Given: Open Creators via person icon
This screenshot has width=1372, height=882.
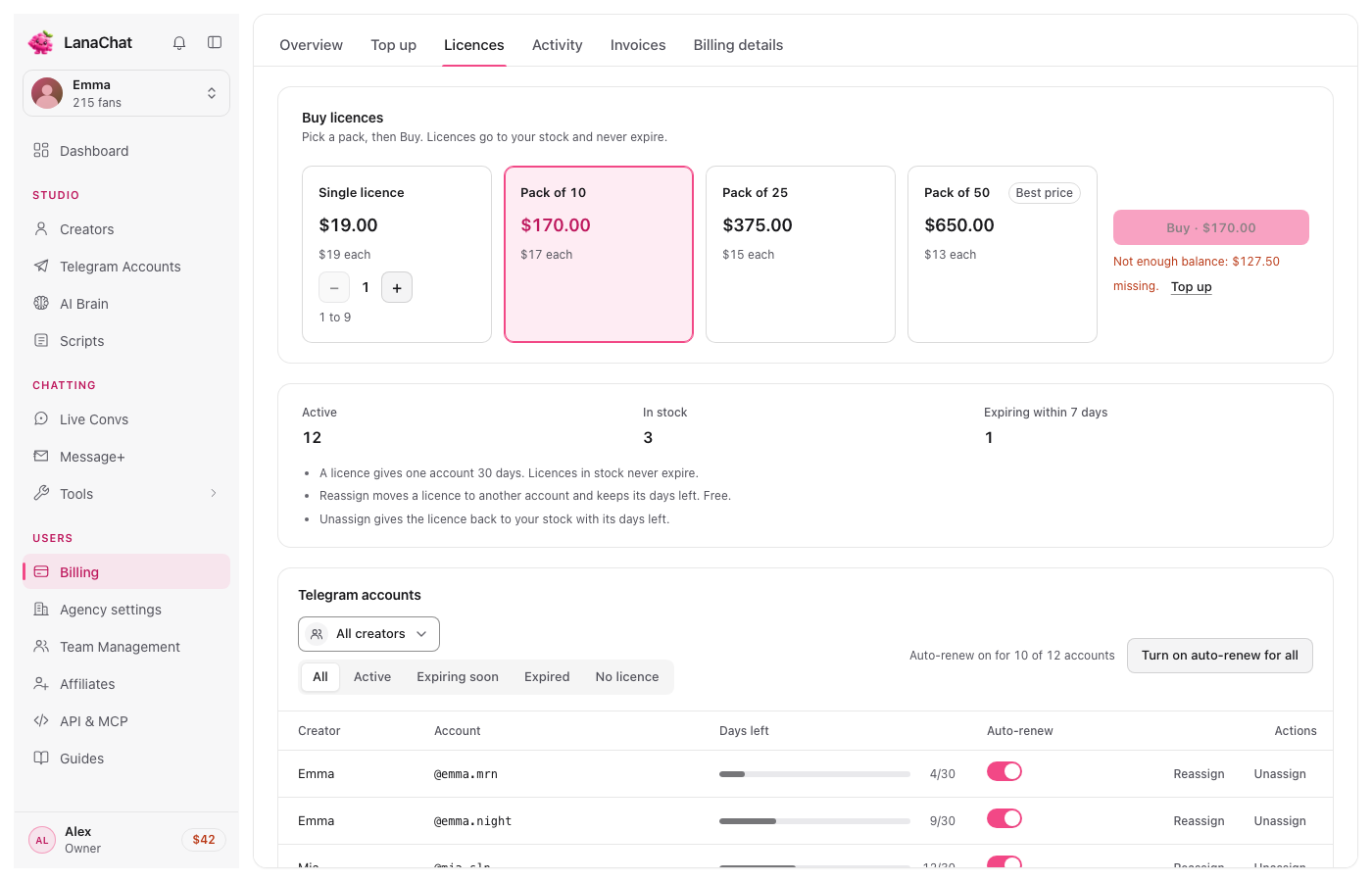Looking at the screenshot, I should coord(41,228).
